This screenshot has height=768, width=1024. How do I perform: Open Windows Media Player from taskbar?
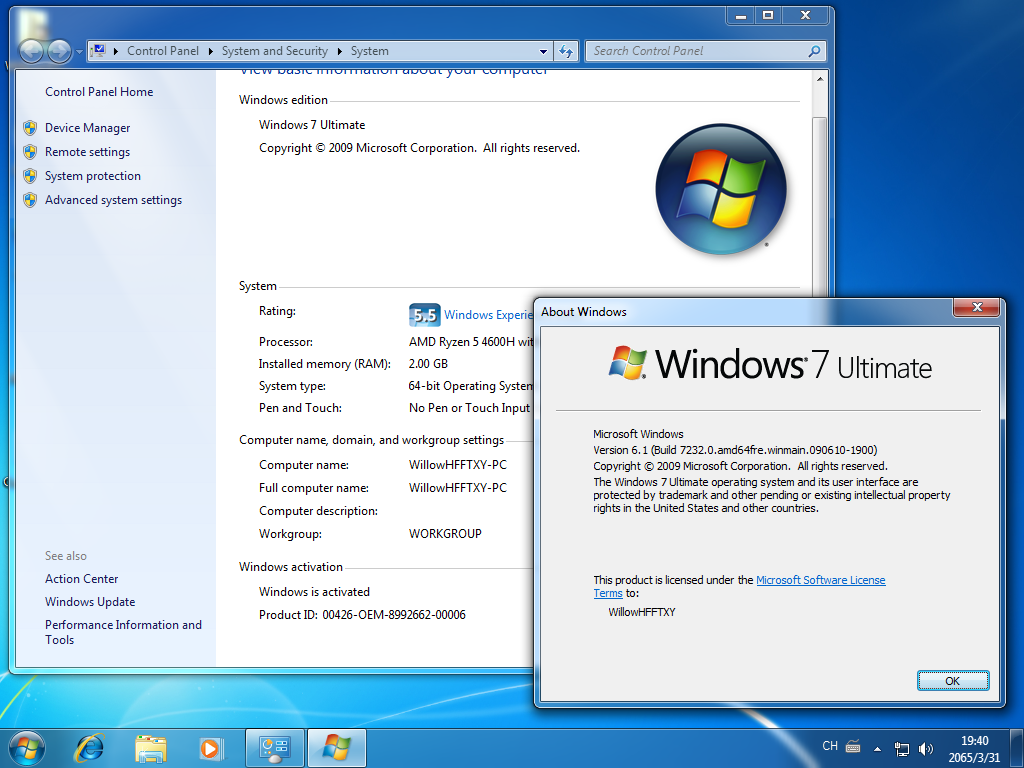[x=211, y=748]
